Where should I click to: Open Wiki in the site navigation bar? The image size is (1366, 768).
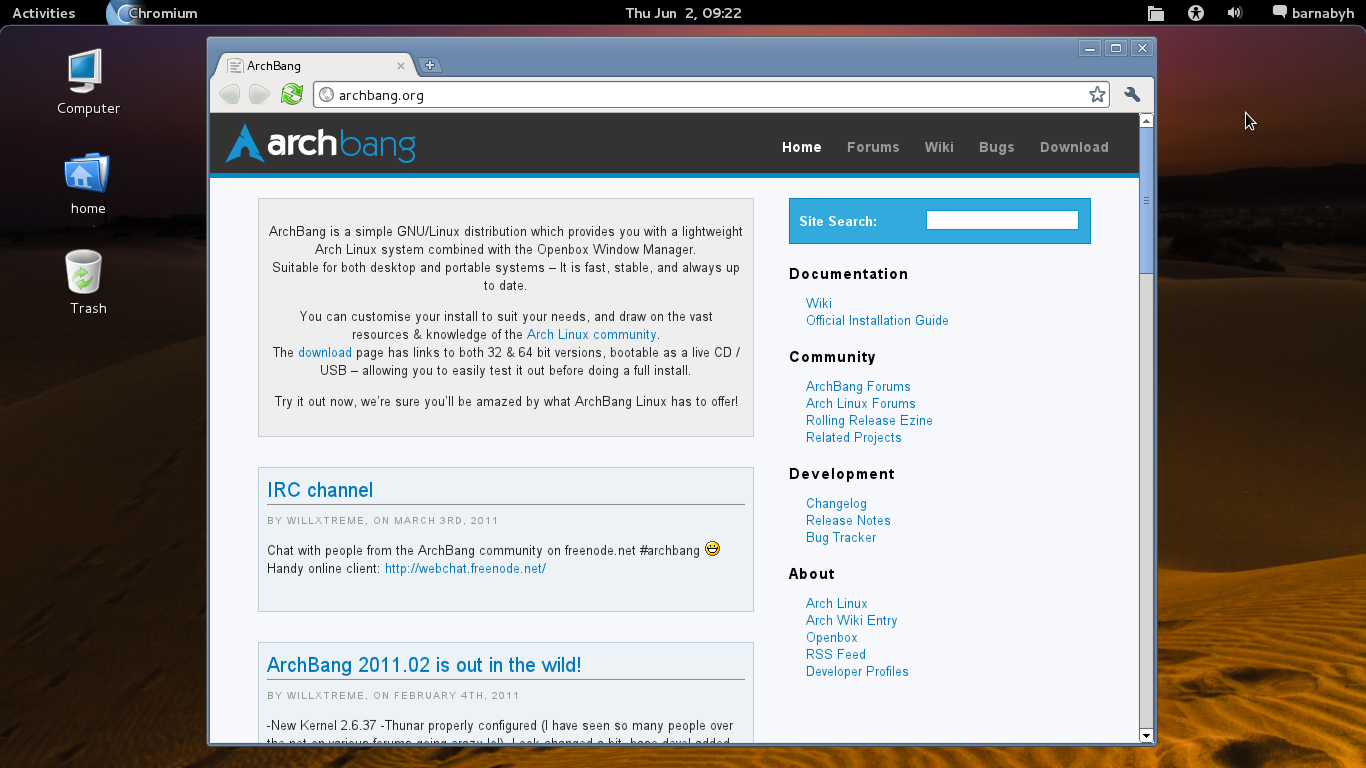(939, 147)
